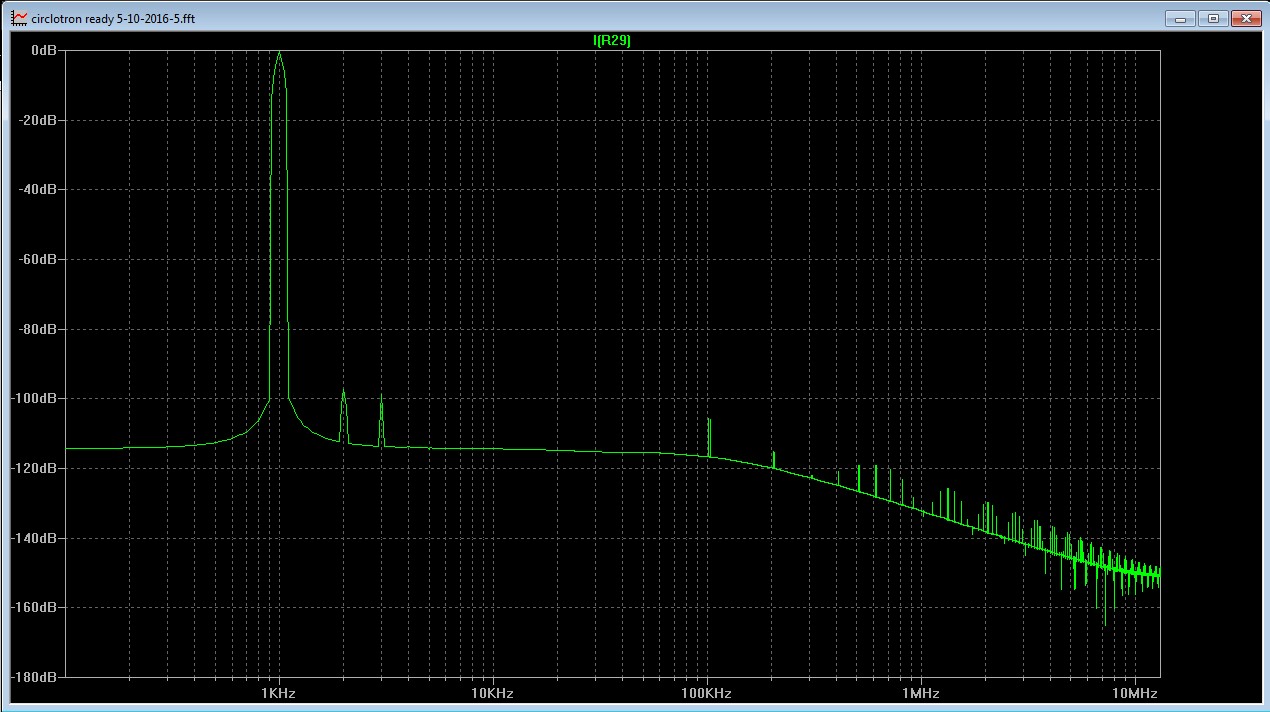The width and height of the screenshot is (1270, 712).
Task: Click the -100dB vertical axis label
Action: click(x=33, y=398)
